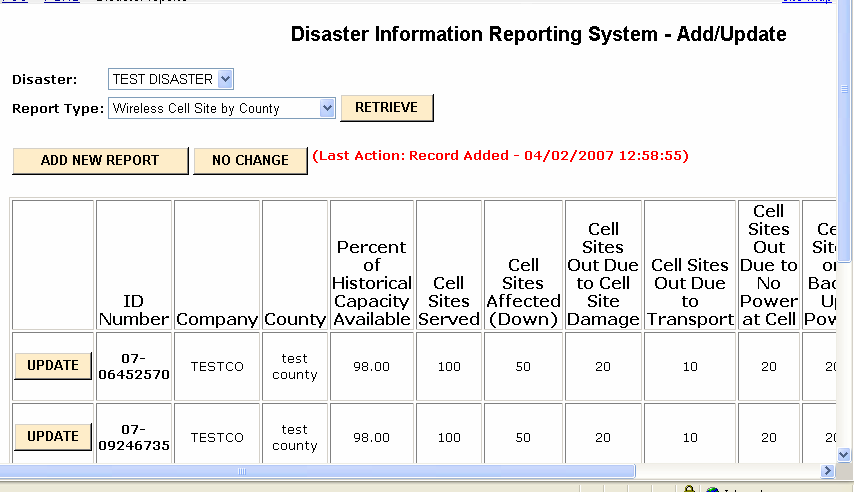Image resolution: width=854 pixels, height=492 pixels.
Task: Click the Company column header
Action: [217, 319]
